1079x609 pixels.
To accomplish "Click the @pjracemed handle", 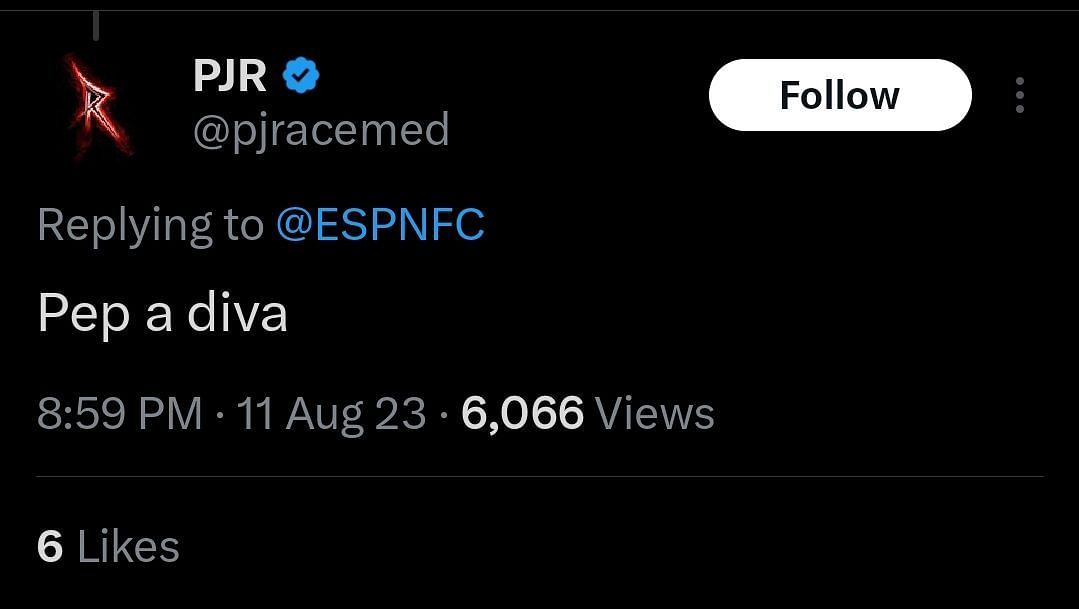I will pos(320,131).
